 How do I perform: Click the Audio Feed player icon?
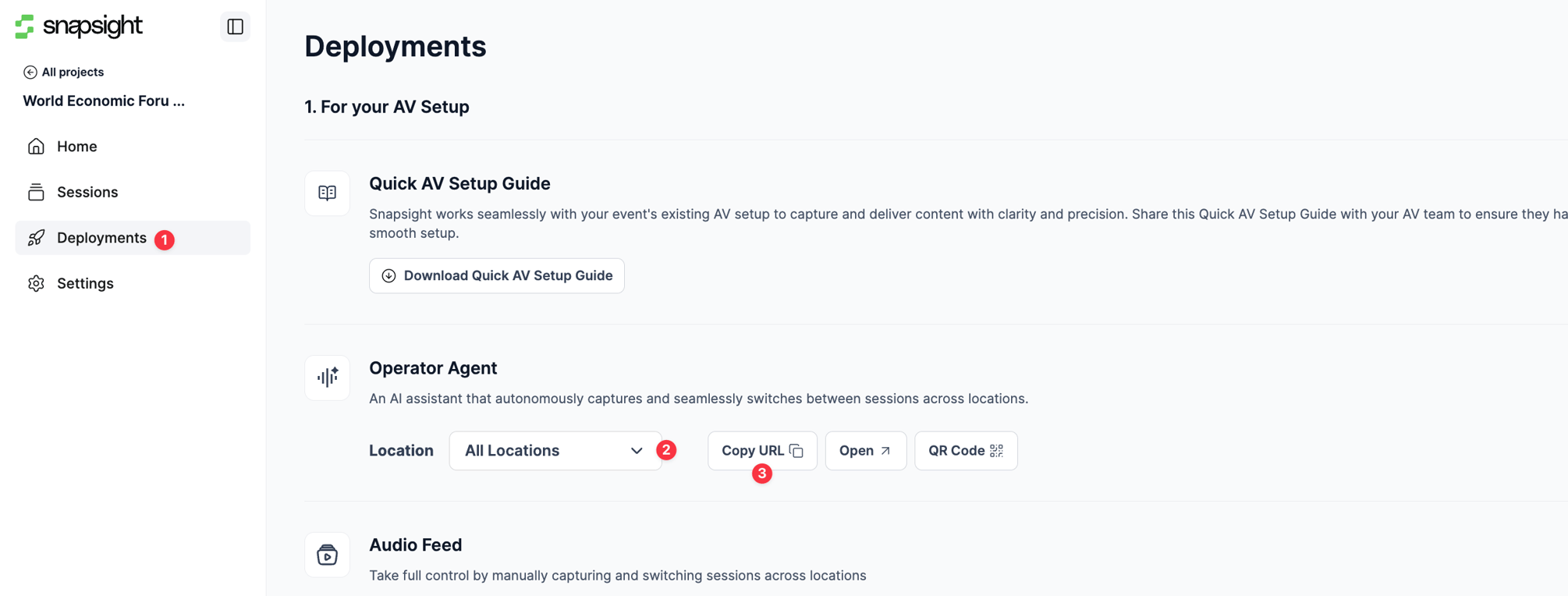(327, 555)
